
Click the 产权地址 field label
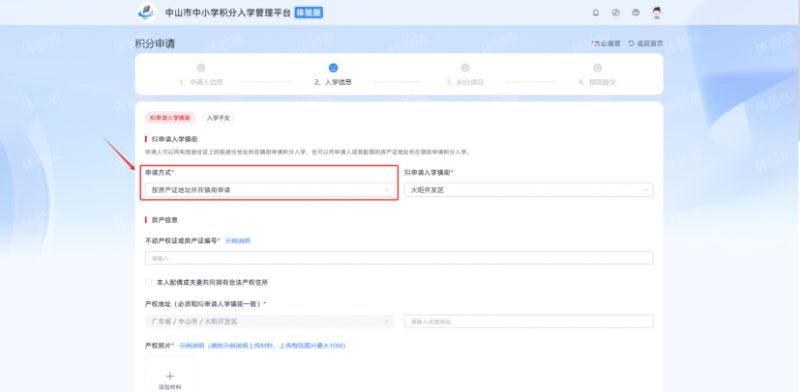coord(205,304)
